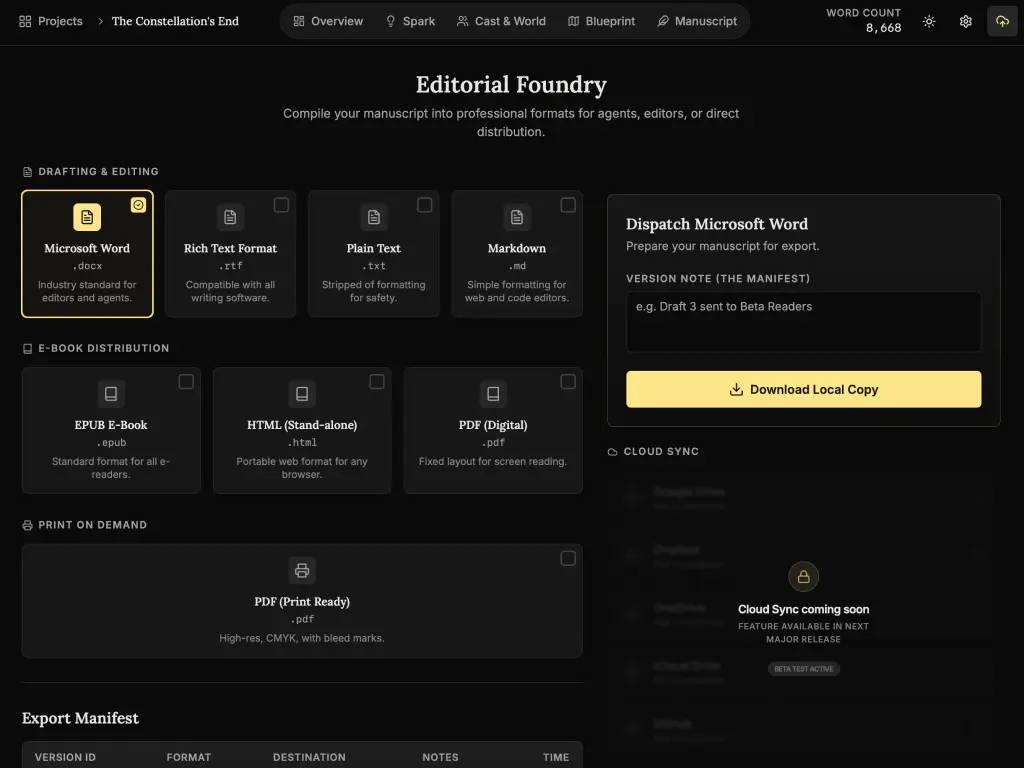Click the Microsoft Word document icon

[87, 217]
